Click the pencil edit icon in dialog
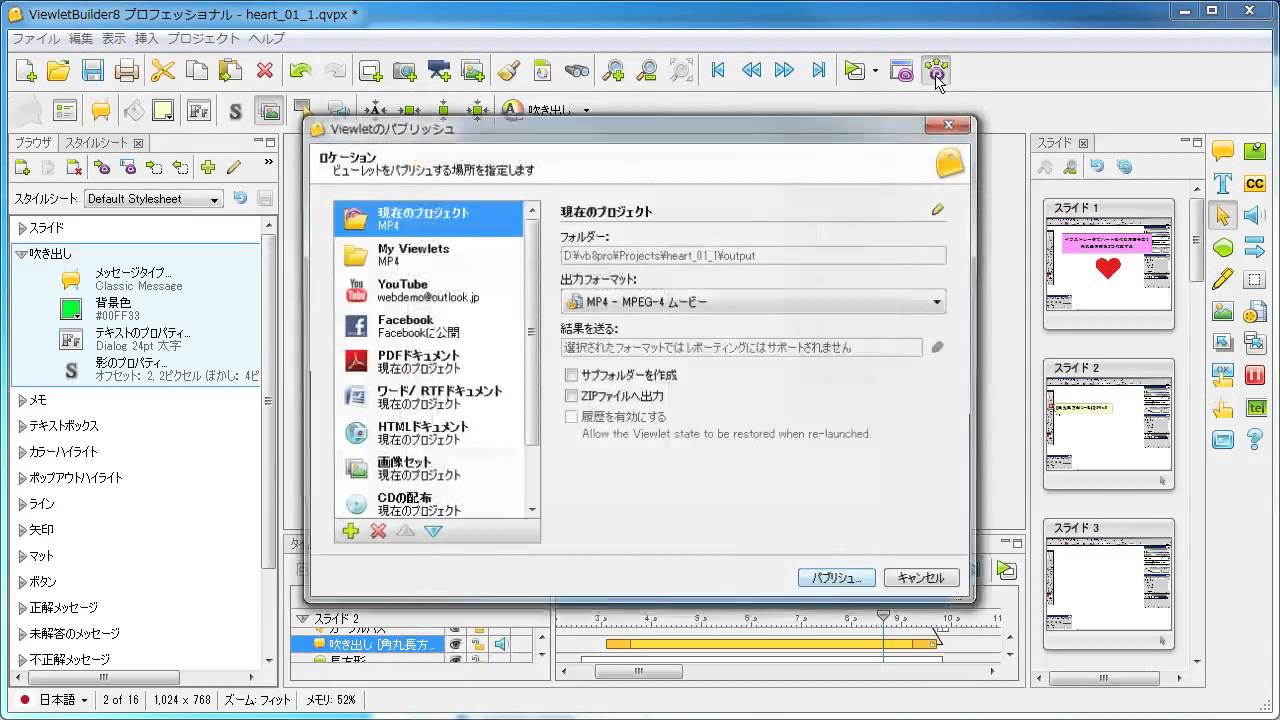This screenshot has height=720, width=1280. tap(937, 210)
